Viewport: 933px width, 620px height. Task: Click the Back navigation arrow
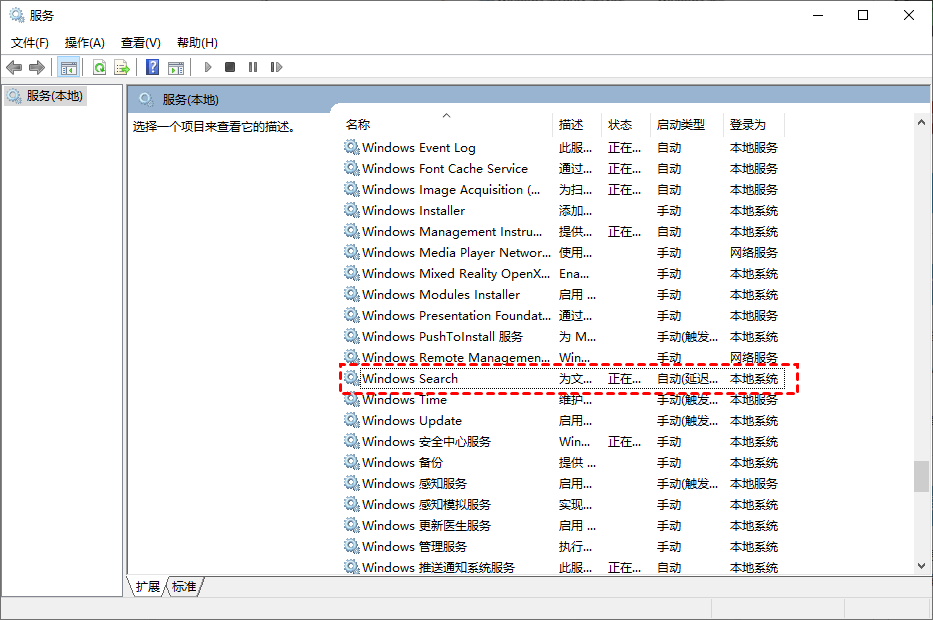coord(14,67)
